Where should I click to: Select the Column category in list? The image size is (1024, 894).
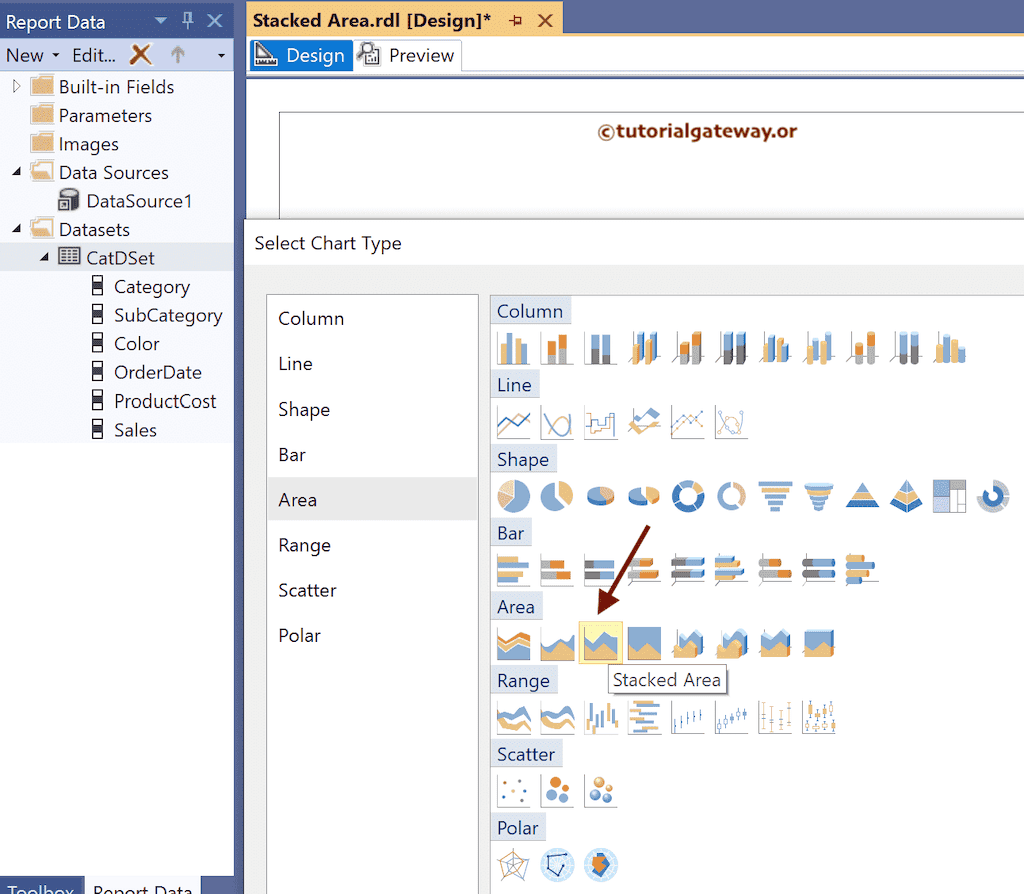point(372,319)
